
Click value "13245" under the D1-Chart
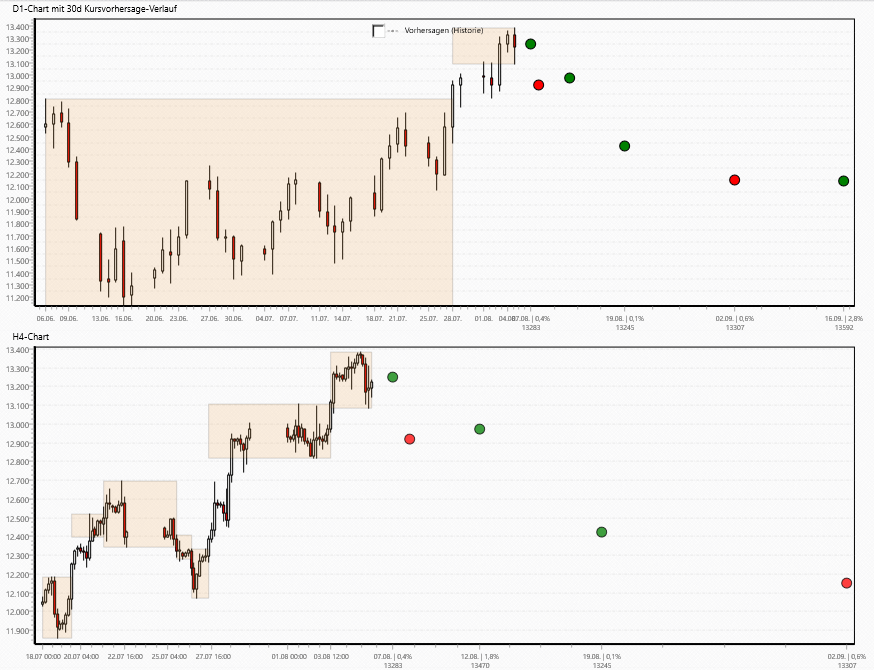[625, 328]
